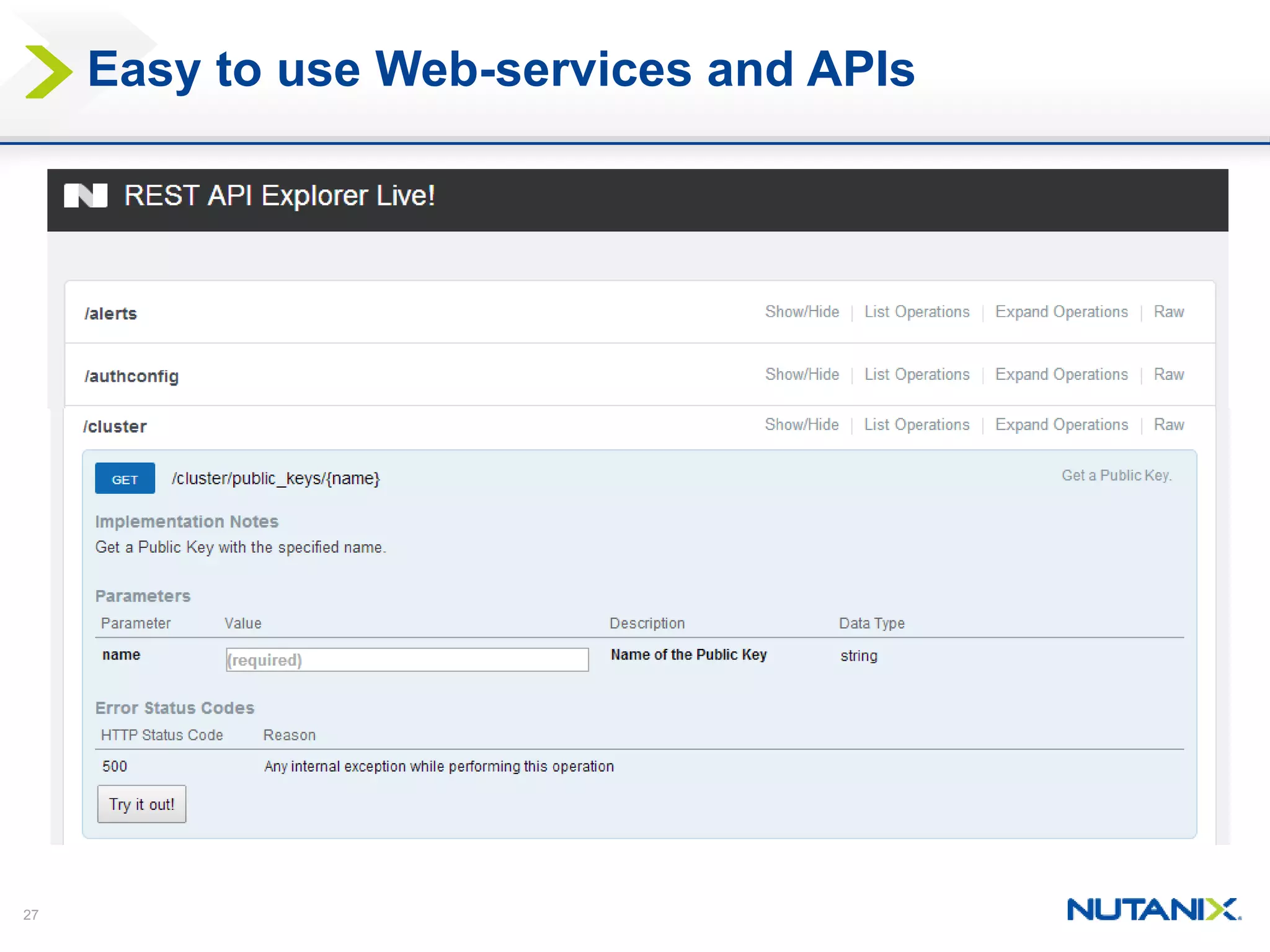Select the 'Error Status Codes' heading
The image size is (1270, 952).
point(175,708)
